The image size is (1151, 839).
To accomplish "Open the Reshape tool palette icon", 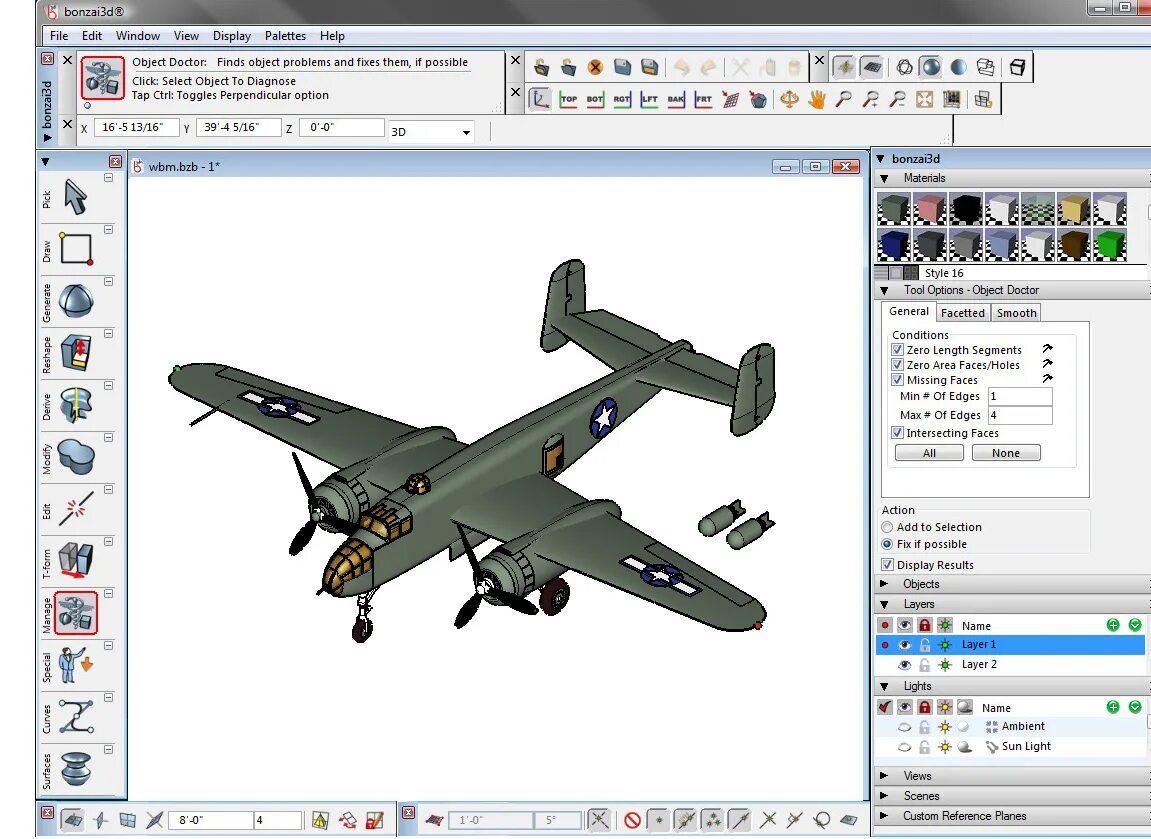I will coord(76,353).
